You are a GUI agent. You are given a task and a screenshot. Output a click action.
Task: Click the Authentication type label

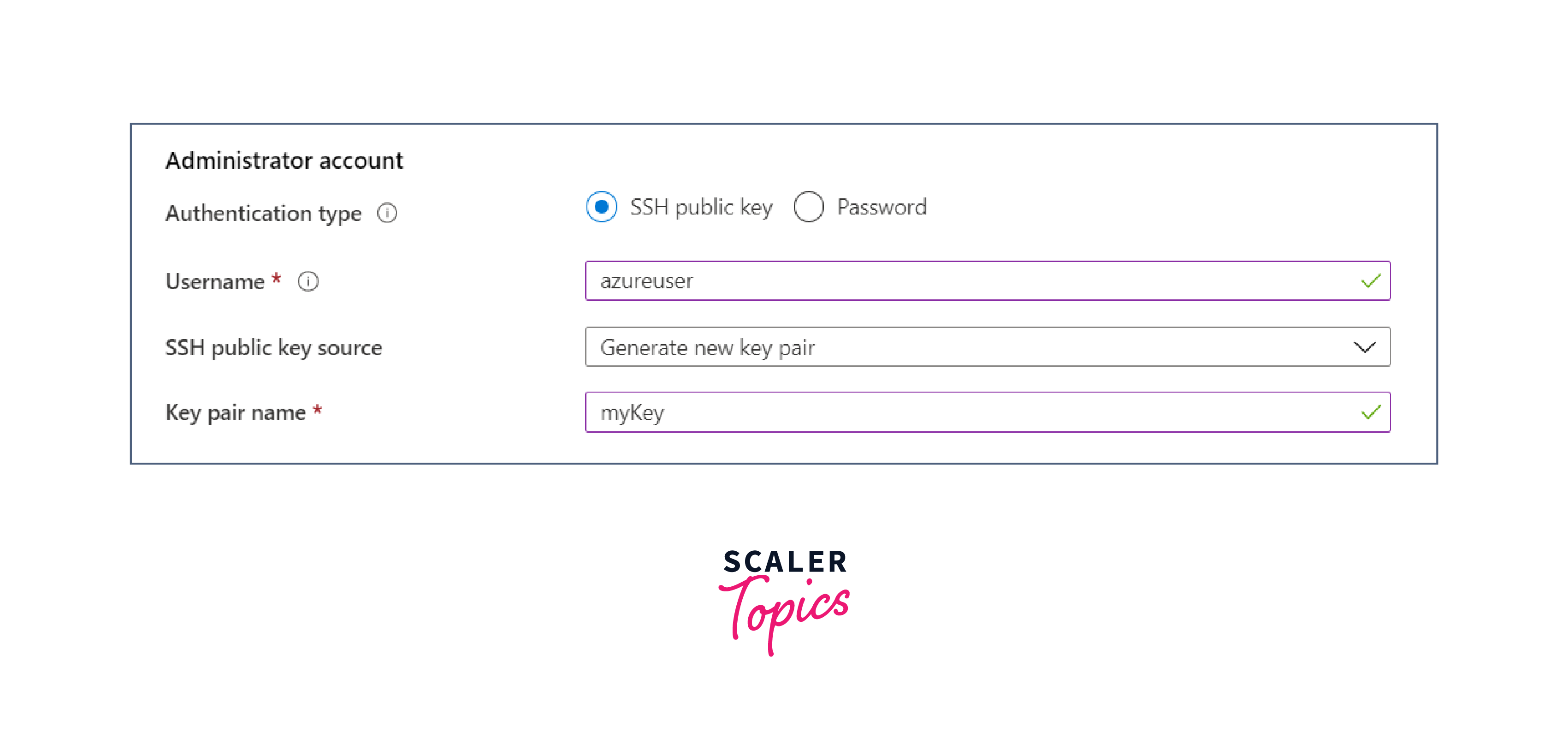[x=264, y=213]
